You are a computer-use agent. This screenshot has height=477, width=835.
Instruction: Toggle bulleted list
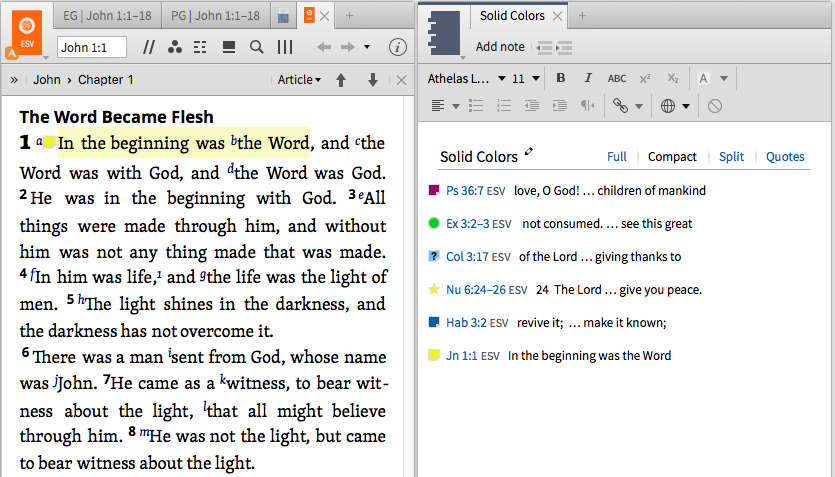(476, 106)
